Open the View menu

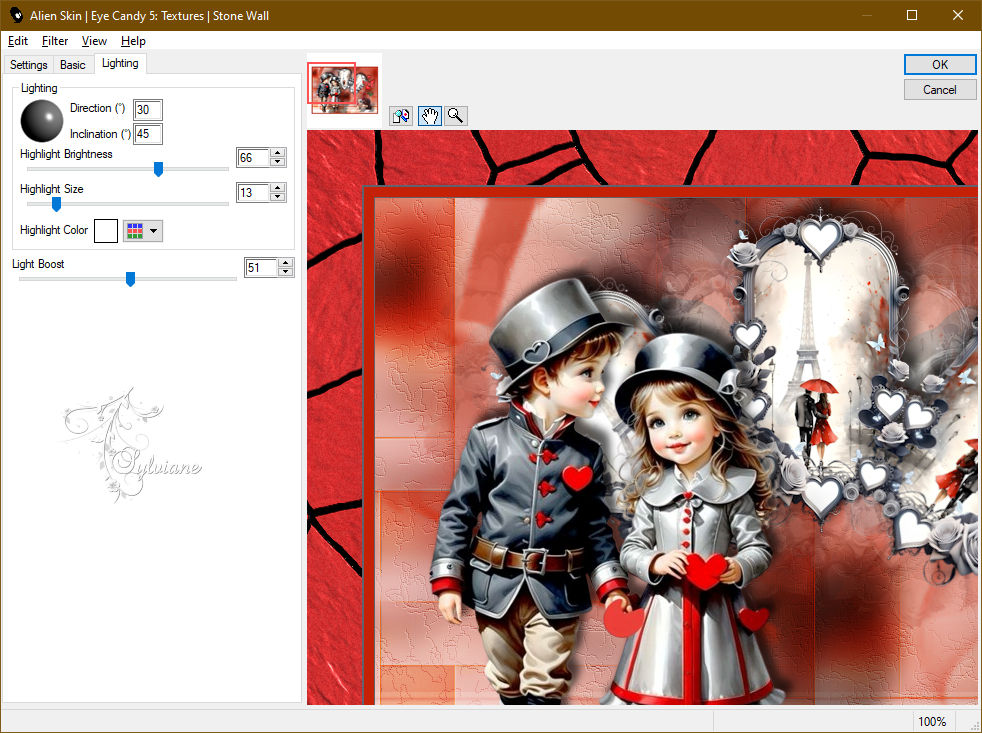94,41
